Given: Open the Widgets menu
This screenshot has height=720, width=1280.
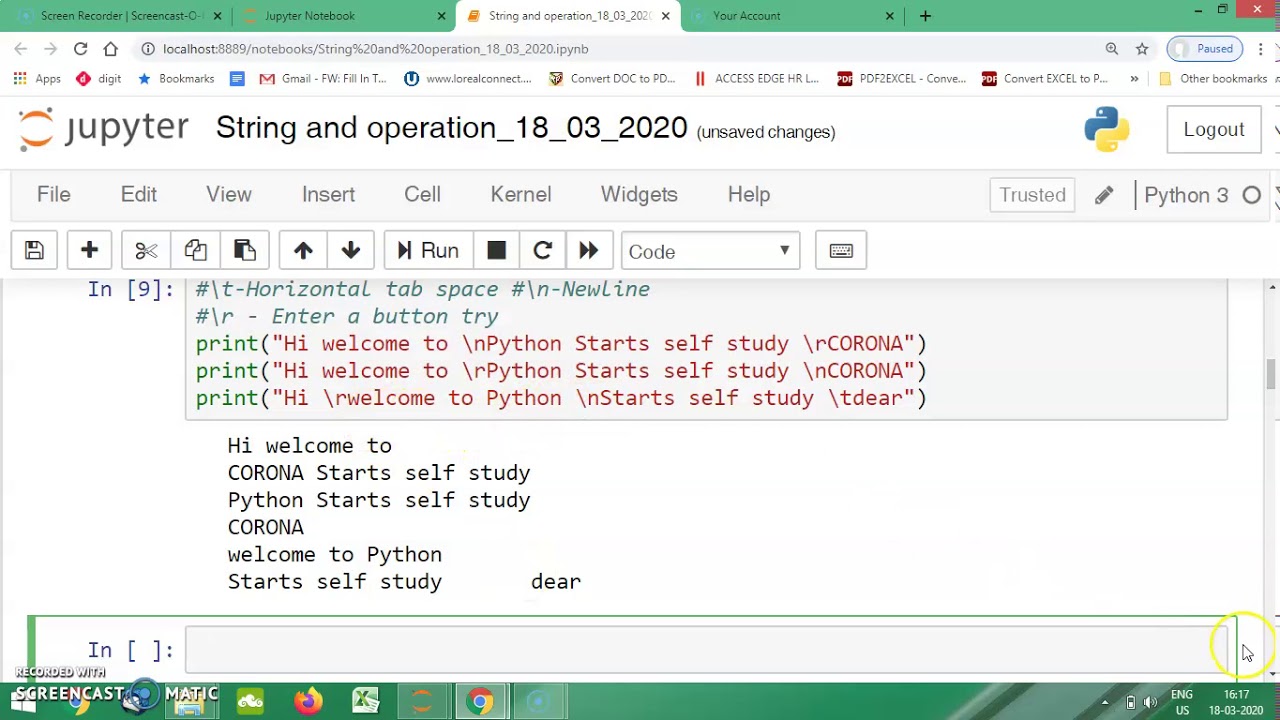Looking at the screenshot, I should point(639,194).
